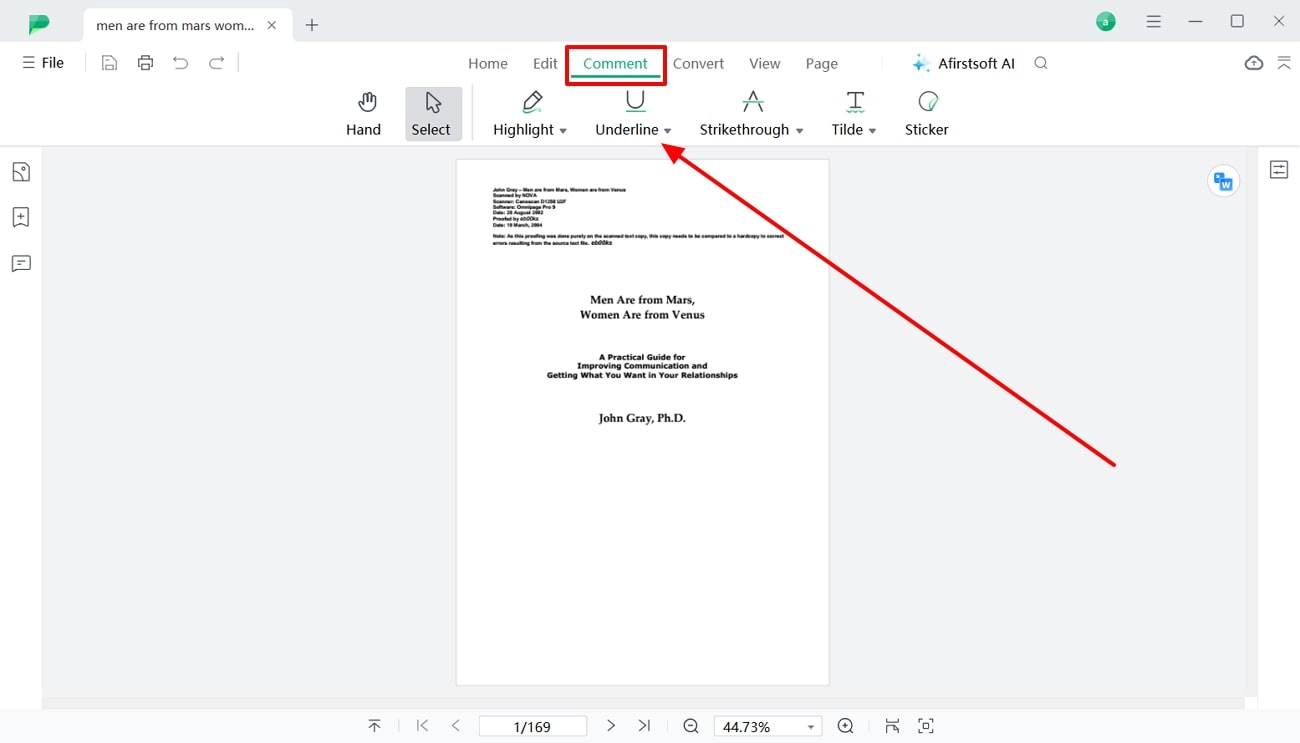Switch to the Convert tab
The width and height of the screenshot is (1300, 743).
click(698, 63)
